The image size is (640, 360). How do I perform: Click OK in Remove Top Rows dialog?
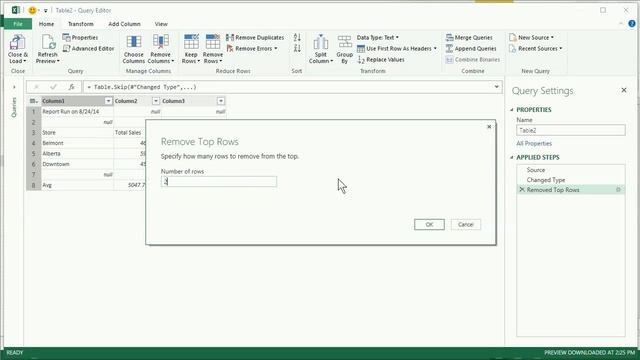tap(429, 224)
